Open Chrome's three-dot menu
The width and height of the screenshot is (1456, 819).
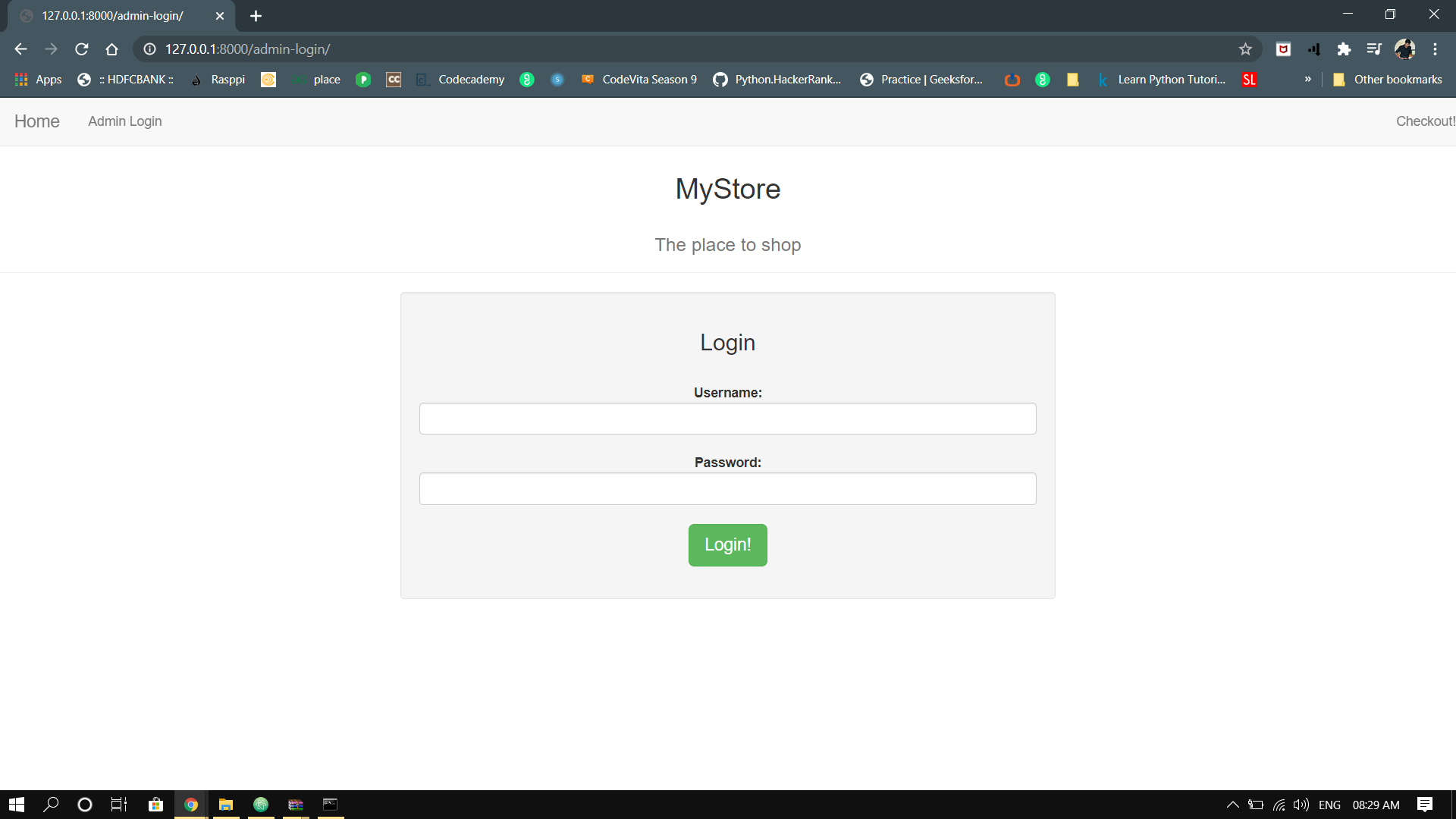pyautogui.click(x=1436, y=49)
